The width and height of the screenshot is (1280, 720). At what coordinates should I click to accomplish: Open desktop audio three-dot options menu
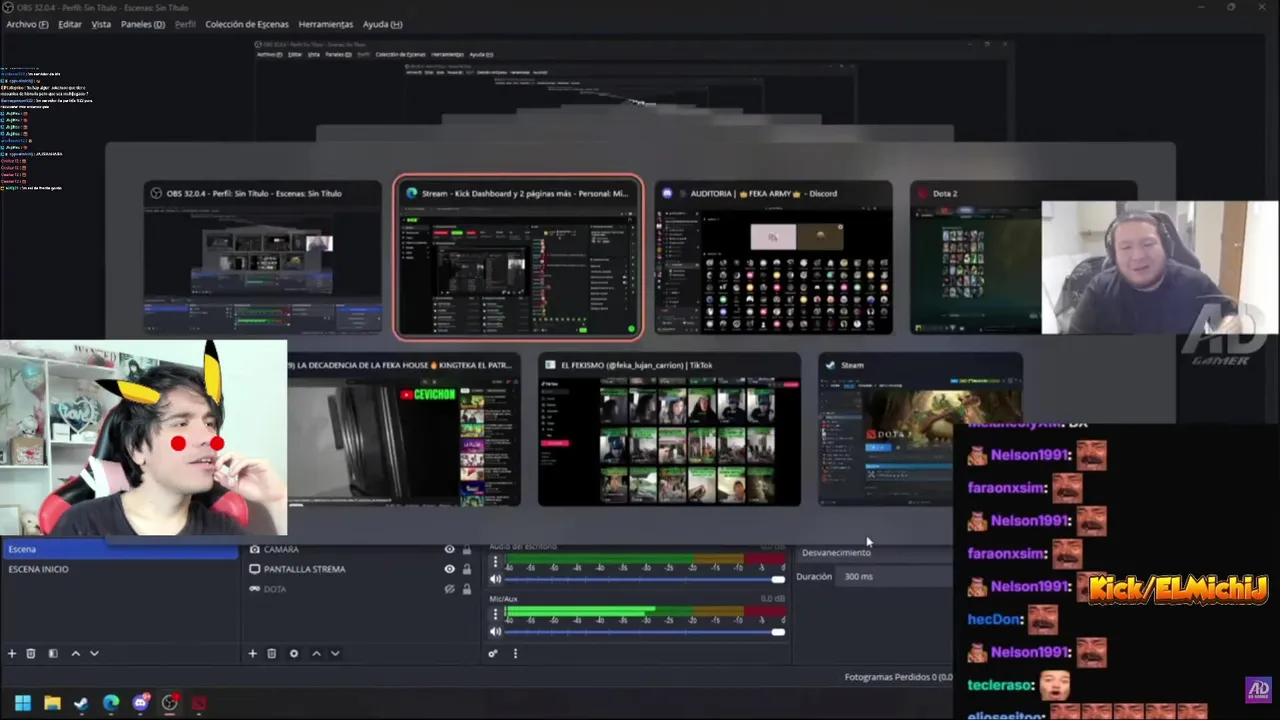[495, 562]
